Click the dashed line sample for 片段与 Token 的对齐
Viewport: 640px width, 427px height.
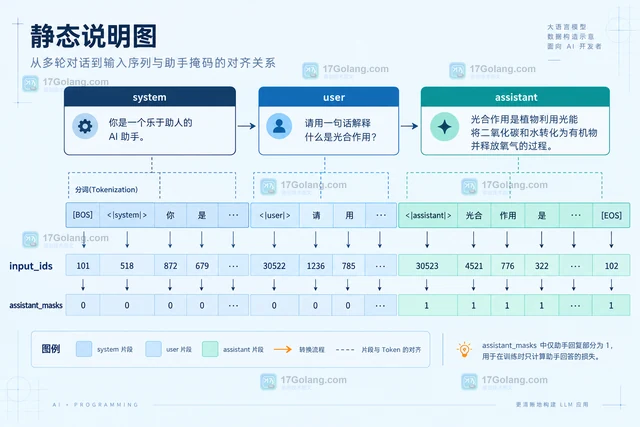[344, 350]
